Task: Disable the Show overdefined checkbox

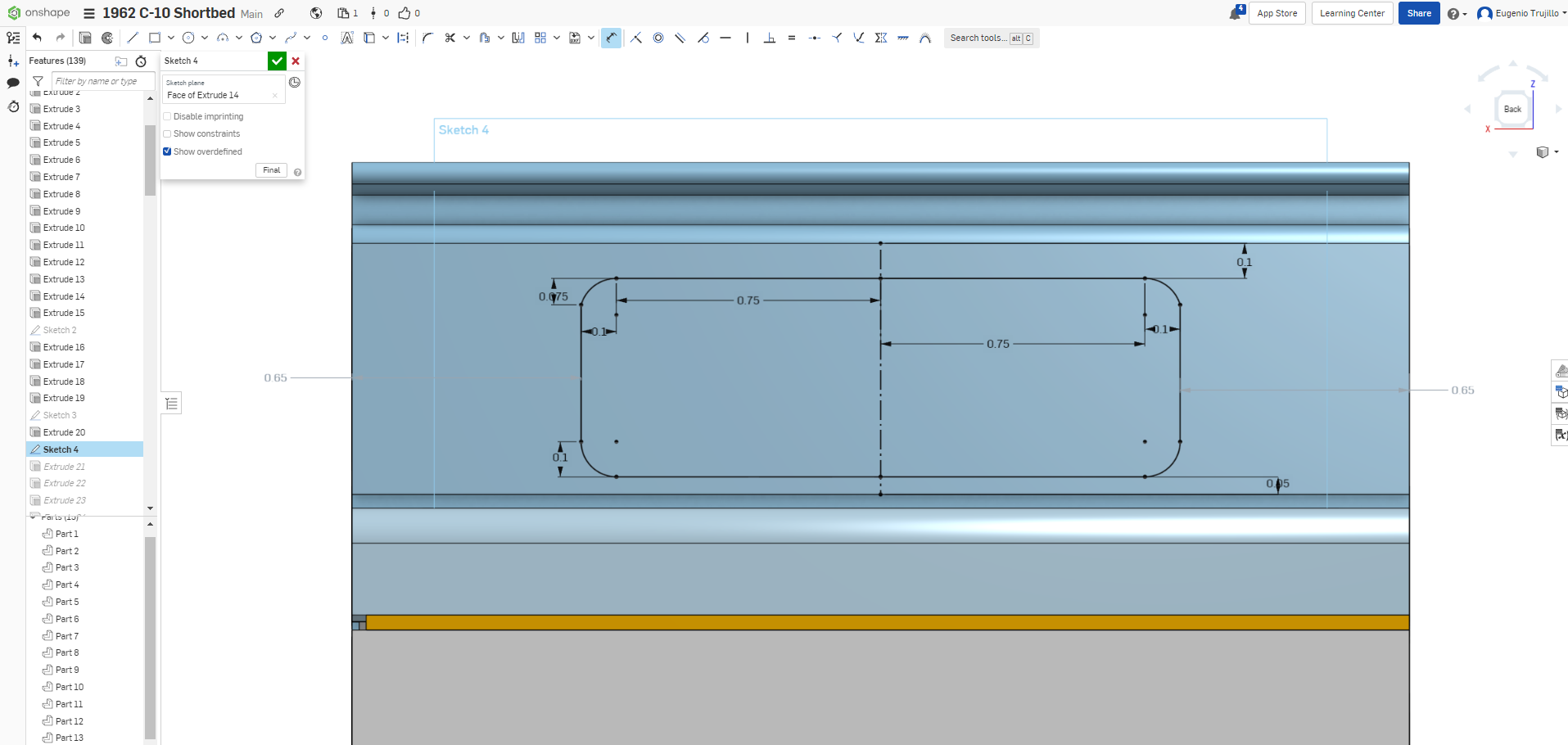Action: [167, 151]
